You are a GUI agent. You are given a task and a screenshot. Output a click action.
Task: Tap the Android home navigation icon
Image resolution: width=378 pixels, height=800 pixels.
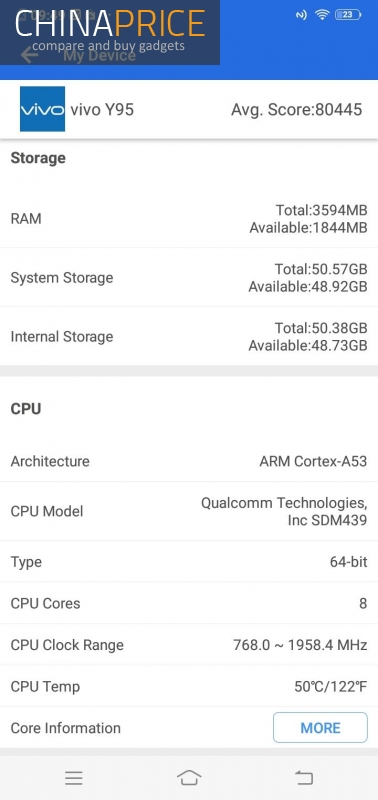[x=189, y=778]
